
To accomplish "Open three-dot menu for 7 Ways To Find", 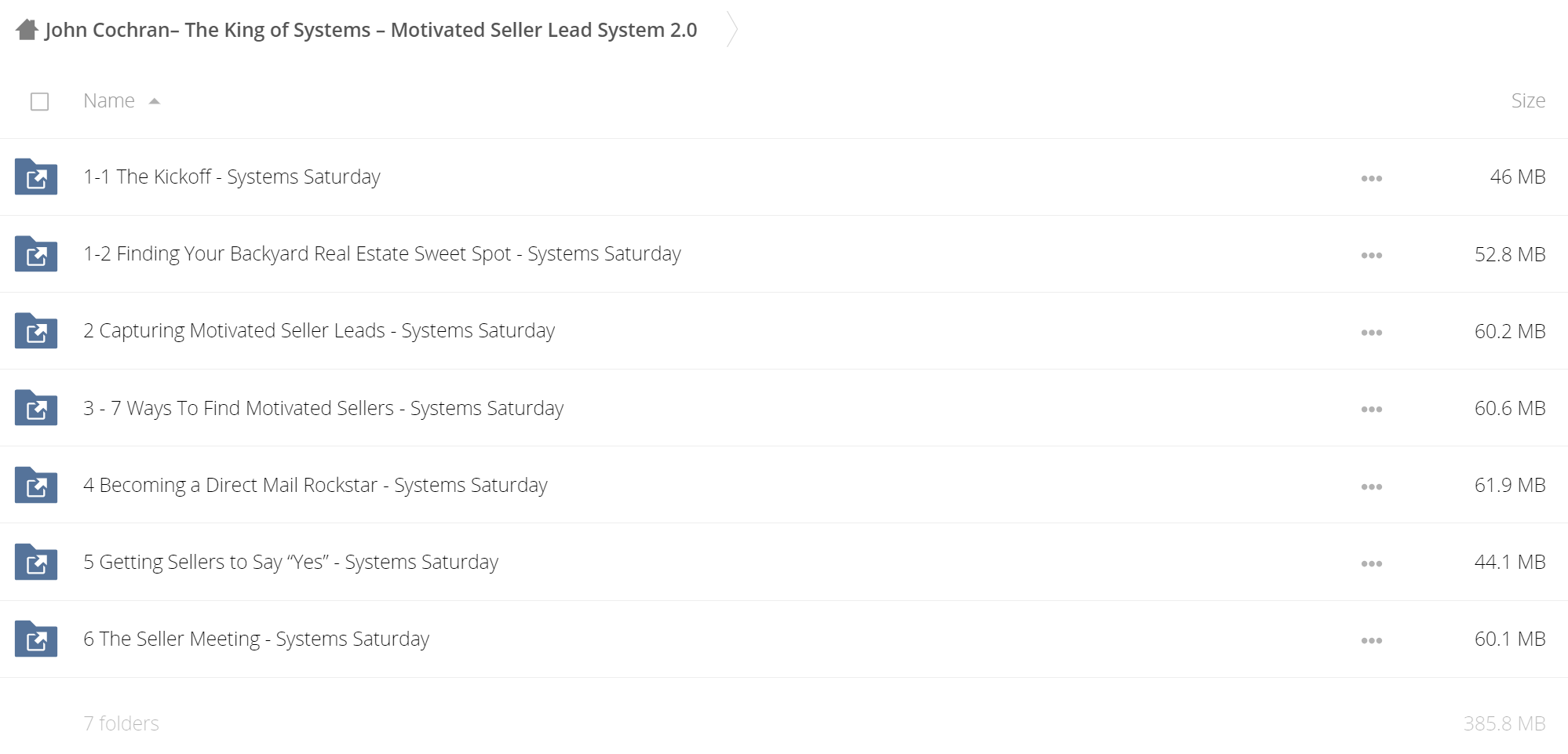I will [1371, 410].
